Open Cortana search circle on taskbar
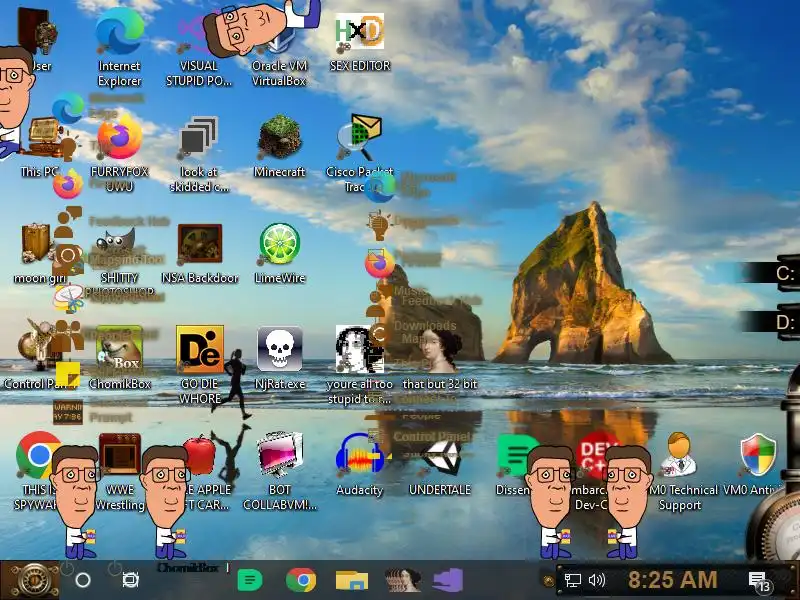The height and width of the screenshot is (600, 800). click(x=83, y=580)
